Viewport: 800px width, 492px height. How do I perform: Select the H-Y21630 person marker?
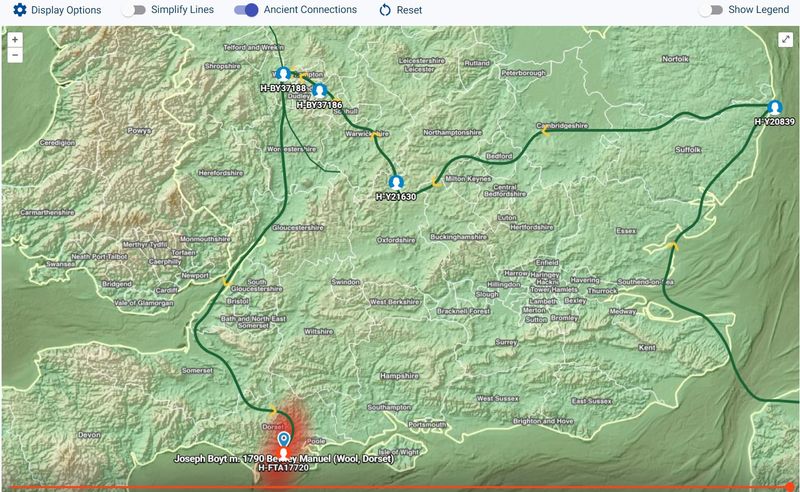tap(396, 183)
